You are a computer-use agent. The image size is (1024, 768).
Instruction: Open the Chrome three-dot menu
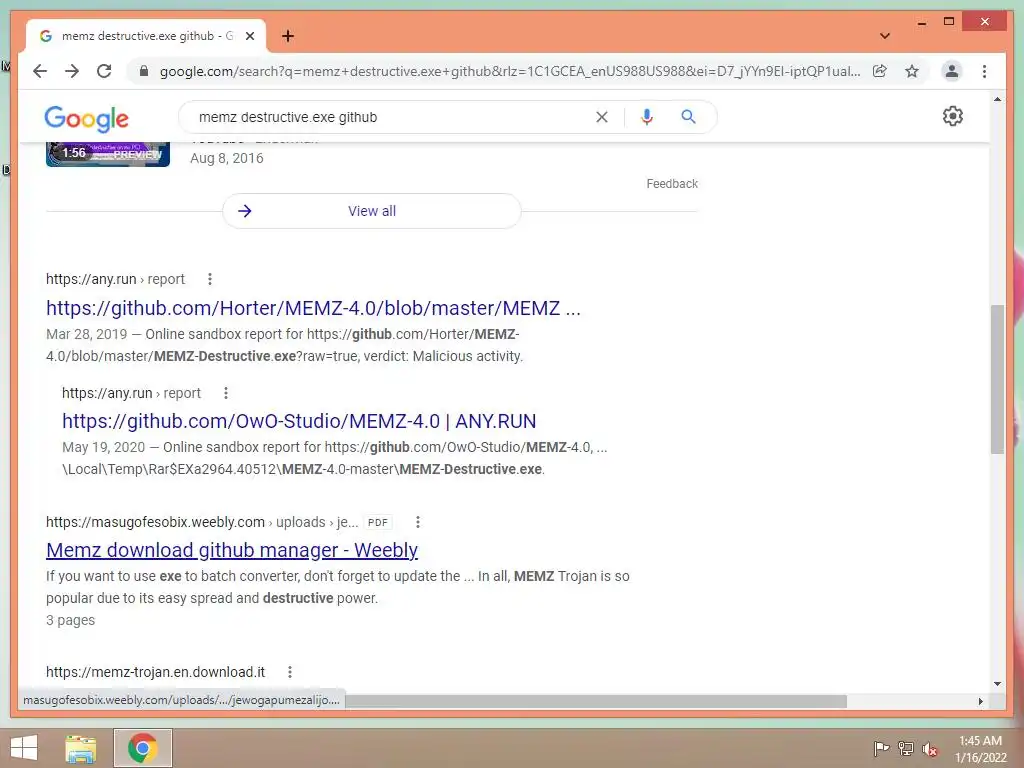(x=984, y=71)
